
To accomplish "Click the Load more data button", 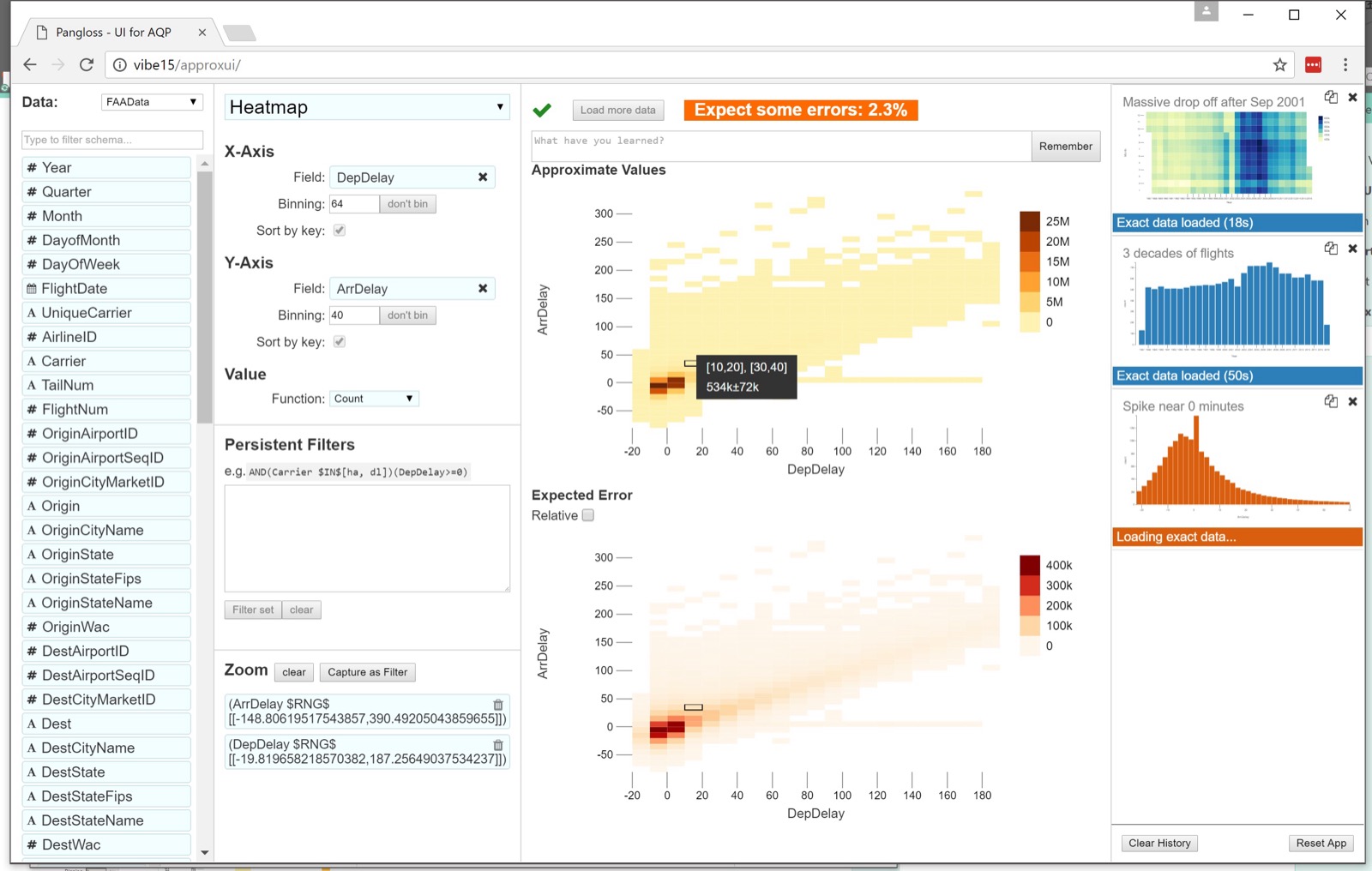I will point(617,110).
